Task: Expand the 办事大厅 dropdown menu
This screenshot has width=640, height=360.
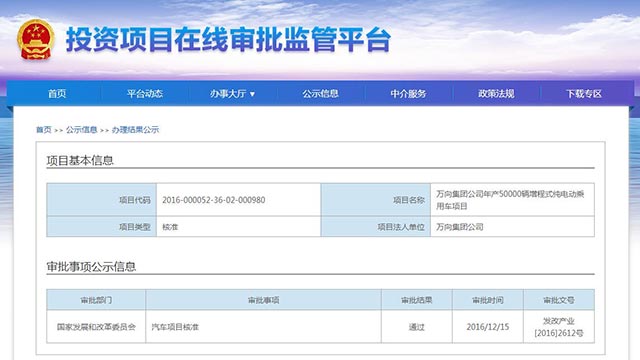Action: pos(232,93)
